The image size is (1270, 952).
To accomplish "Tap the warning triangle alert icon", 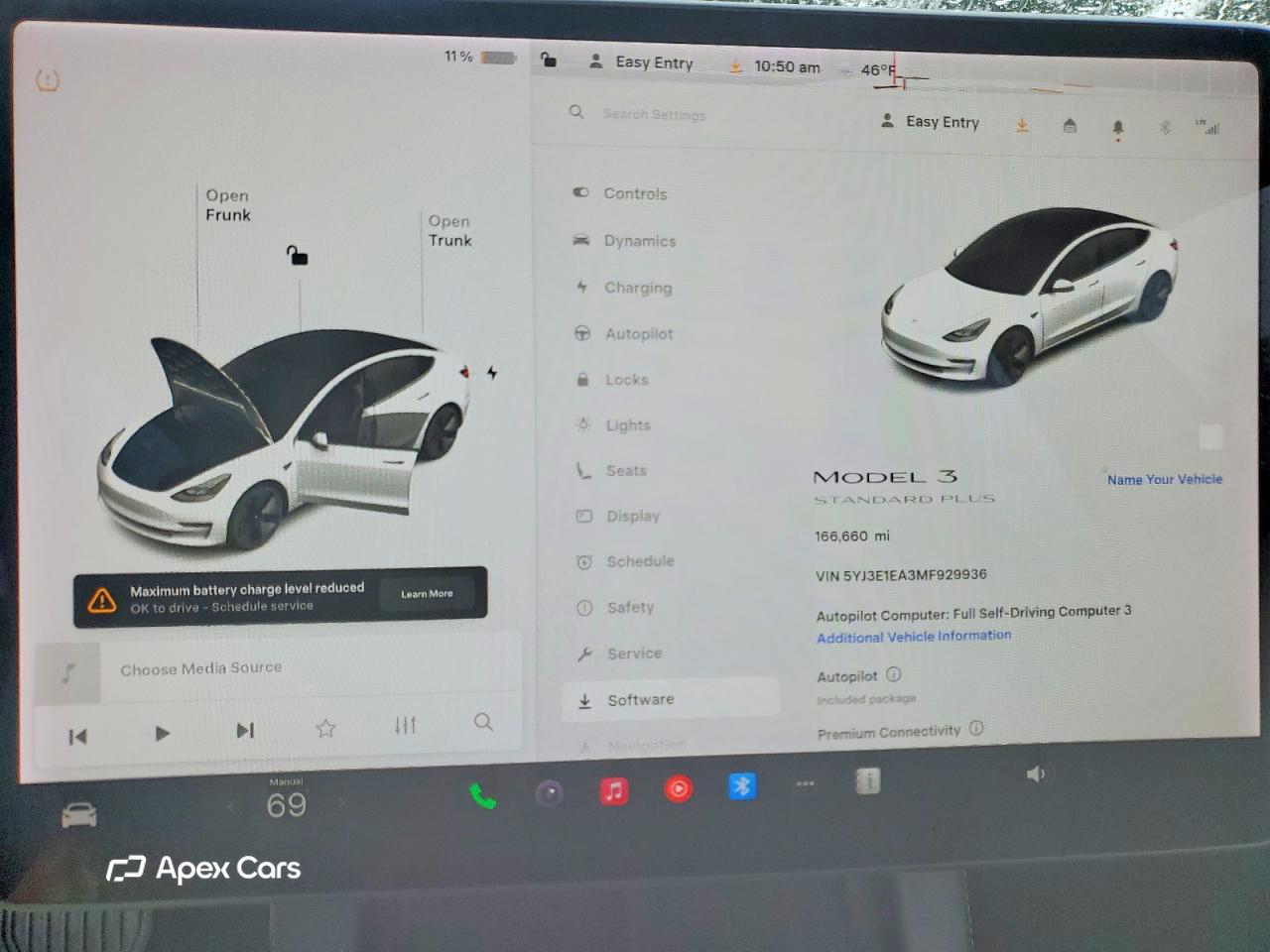I will (x=102, y=599).
